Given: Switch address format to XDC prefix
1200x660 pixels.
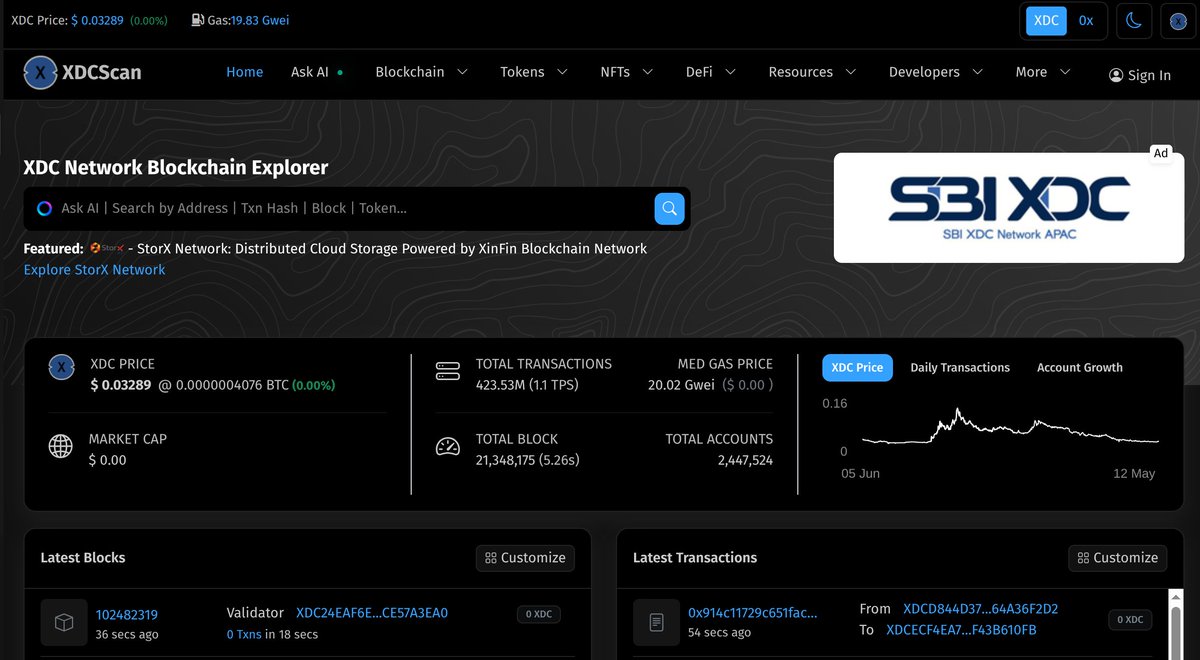Looking at the screenshot, I should click(1046, 21).
